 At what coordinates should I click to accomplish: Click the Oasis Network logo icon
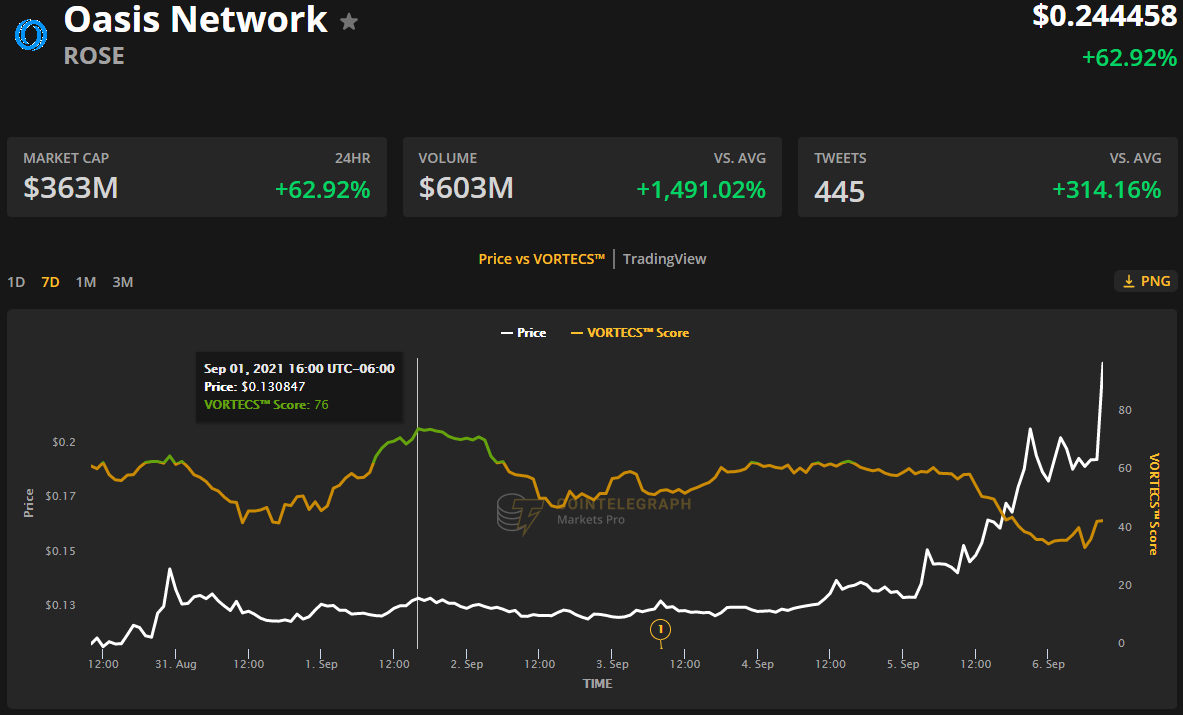pyautogui.click(x=30, y=35)
